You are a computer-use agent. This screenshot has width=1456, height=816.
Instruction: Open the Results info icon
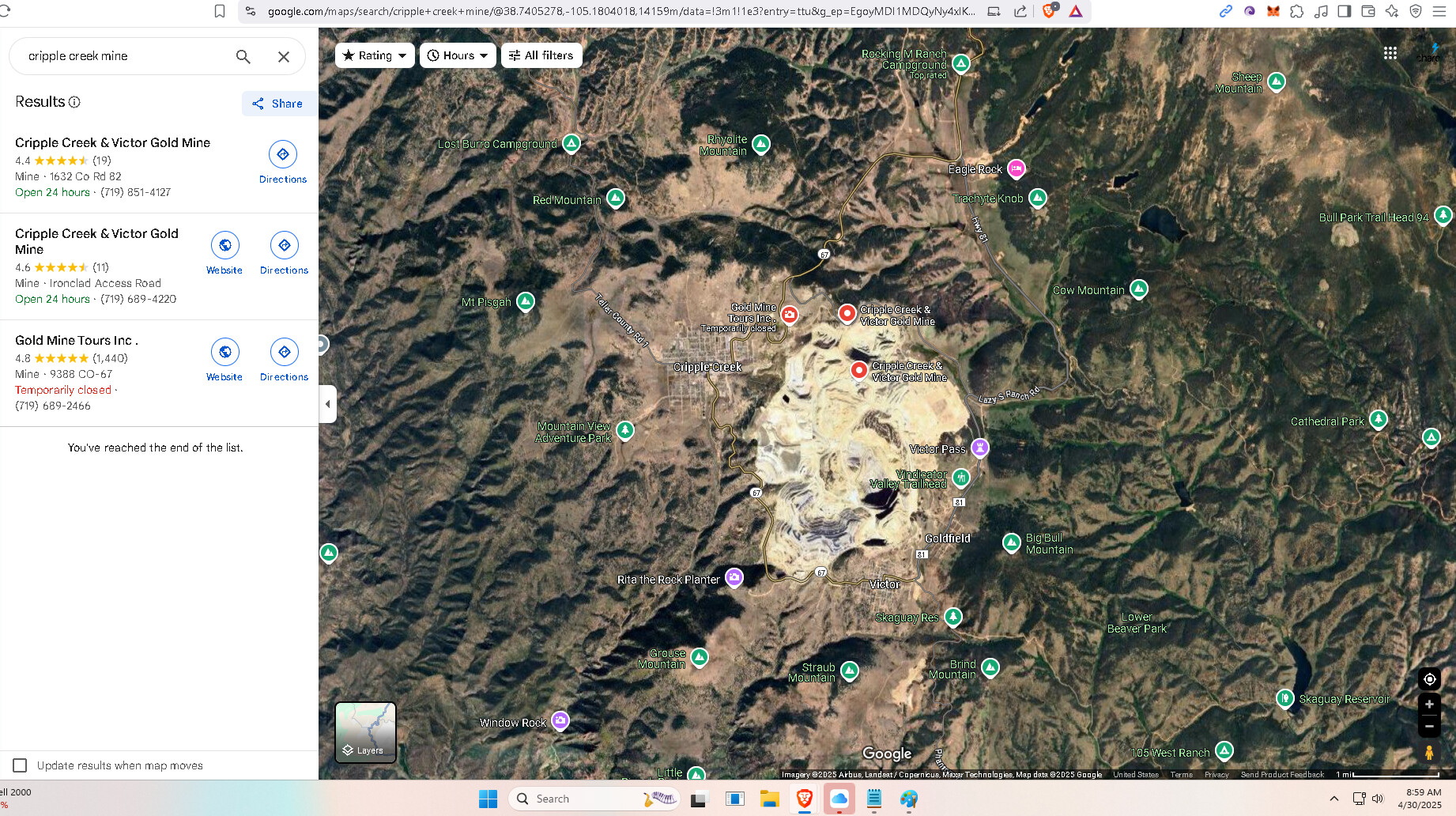[74, 102]
